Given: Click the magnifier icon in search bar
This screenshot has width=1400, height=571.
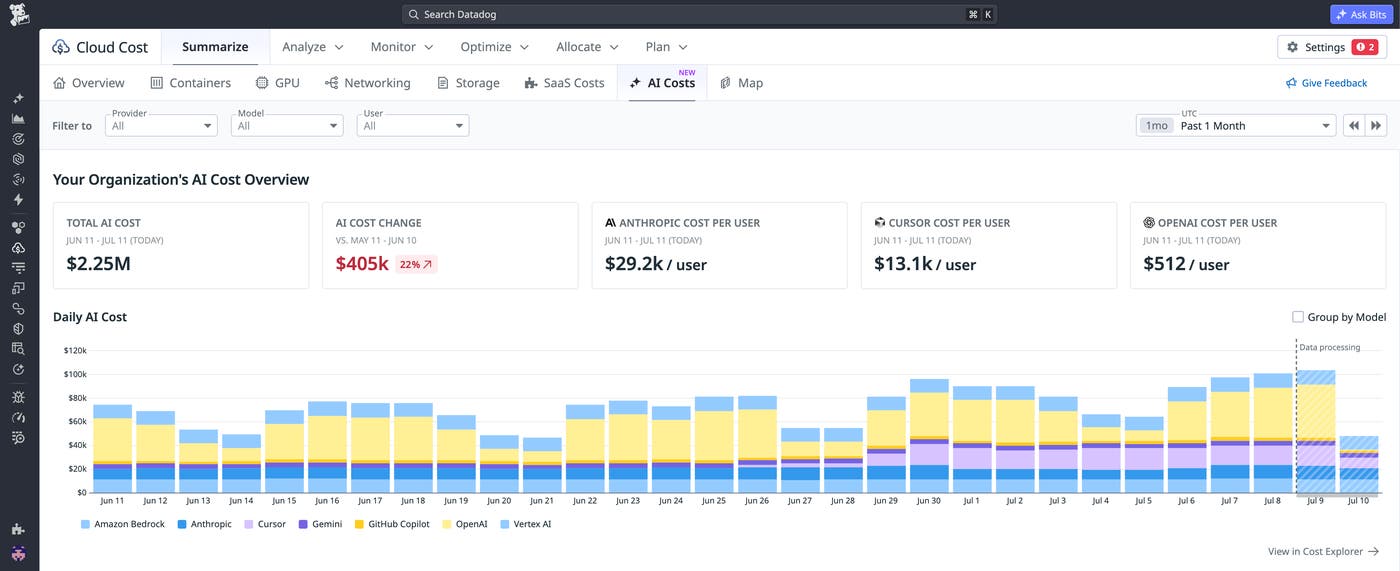Looking at the screenshot, I should (x=414, y=14).
